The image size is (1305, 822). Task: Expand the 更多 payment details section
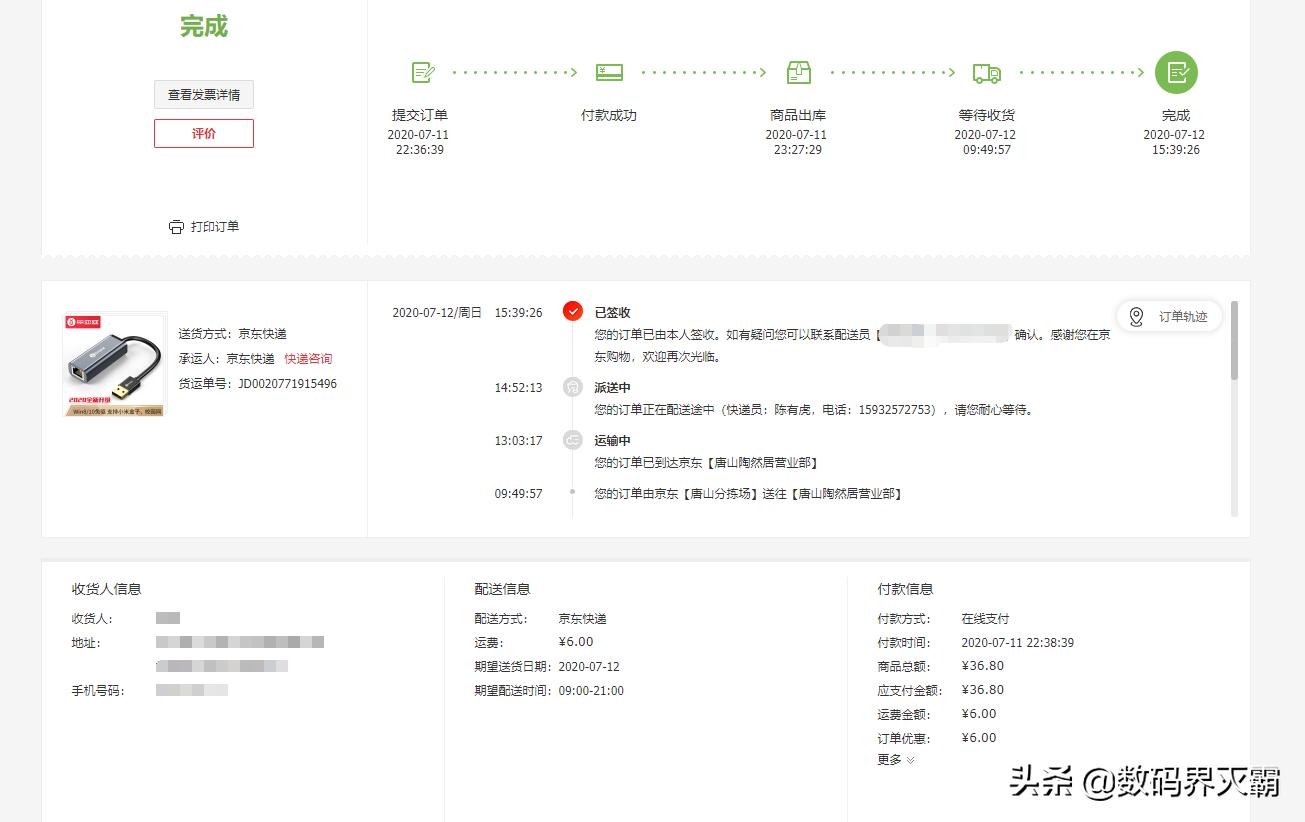[x=891, y=759]
